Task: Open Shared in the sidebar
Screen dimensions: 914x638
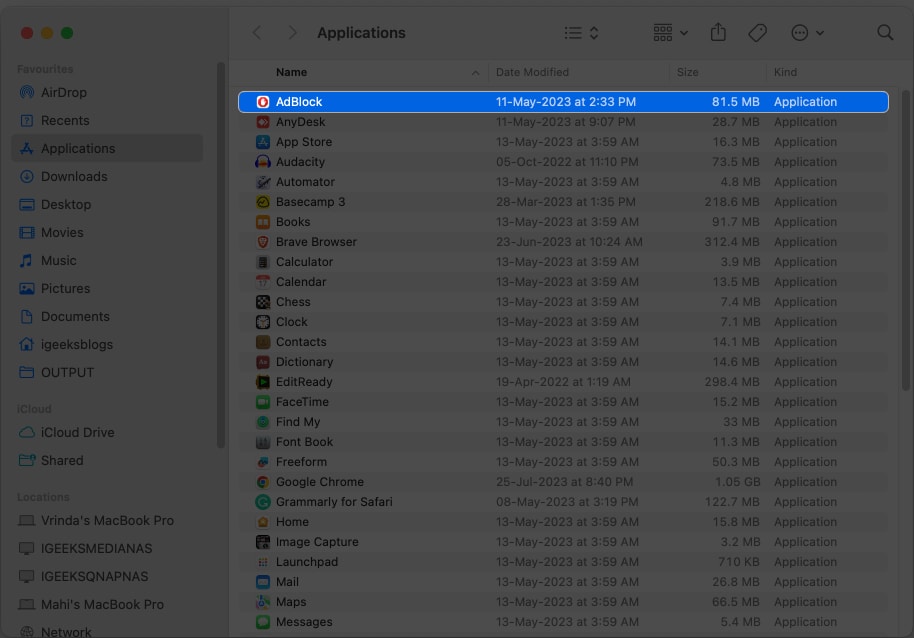Action: pos(107,460)
